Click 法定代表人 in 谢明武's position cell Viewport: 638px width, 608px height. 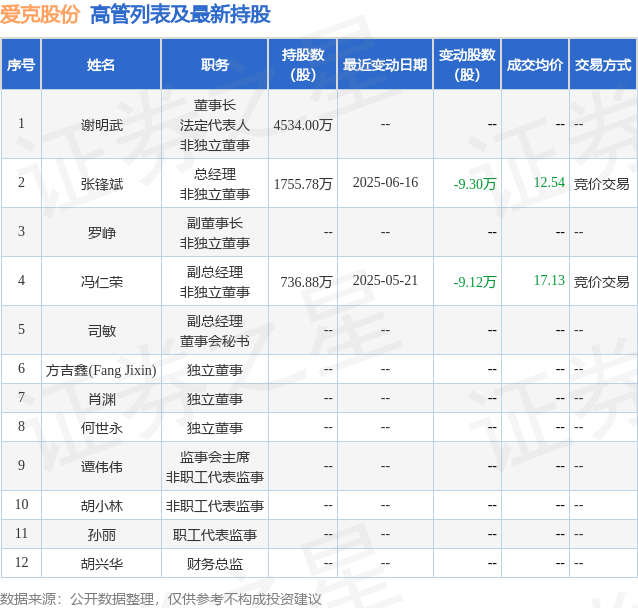click(x=215, y=125)
